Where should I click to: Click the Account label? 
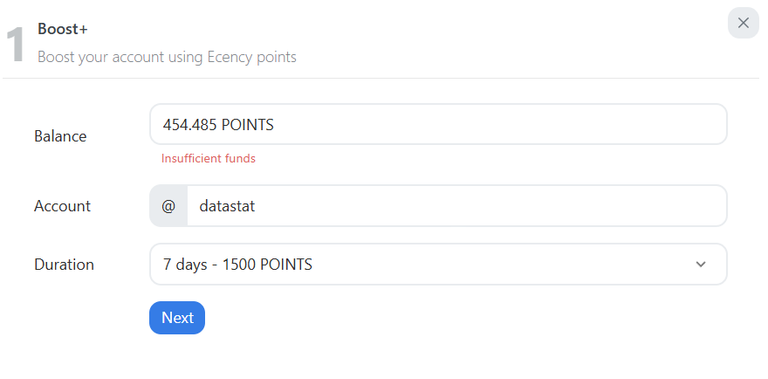point(62,206)
